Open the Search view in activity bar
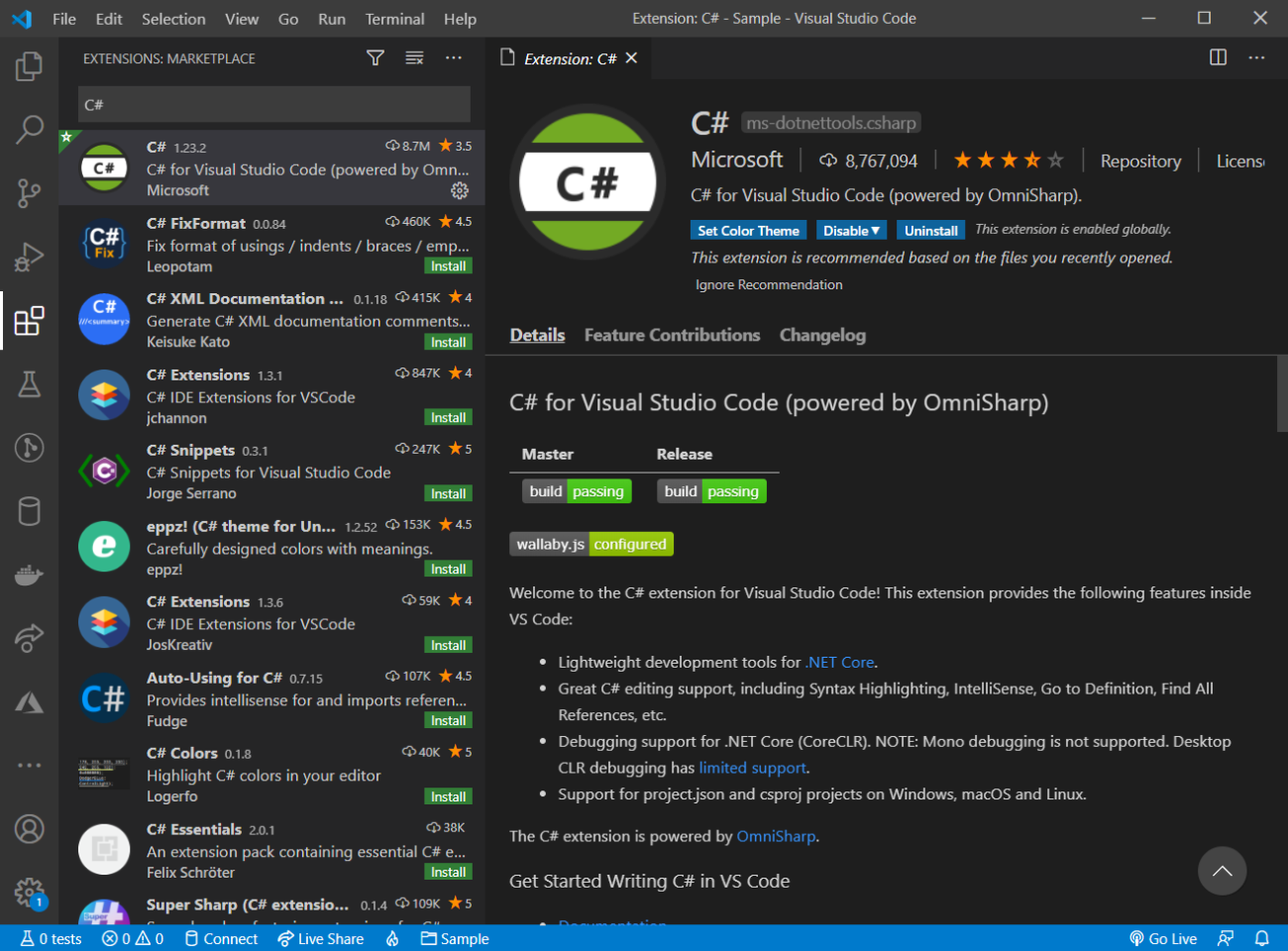The width and height of the screenshot is (1288, 951). [29, 129]
